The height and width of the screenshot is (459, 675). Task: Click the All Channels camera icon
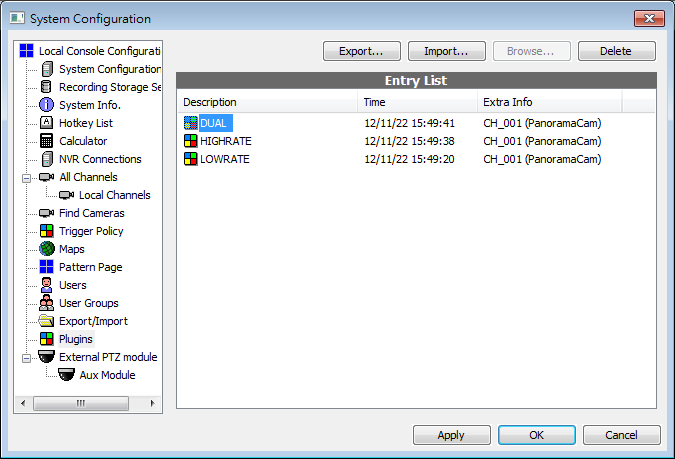pos(46,177)
